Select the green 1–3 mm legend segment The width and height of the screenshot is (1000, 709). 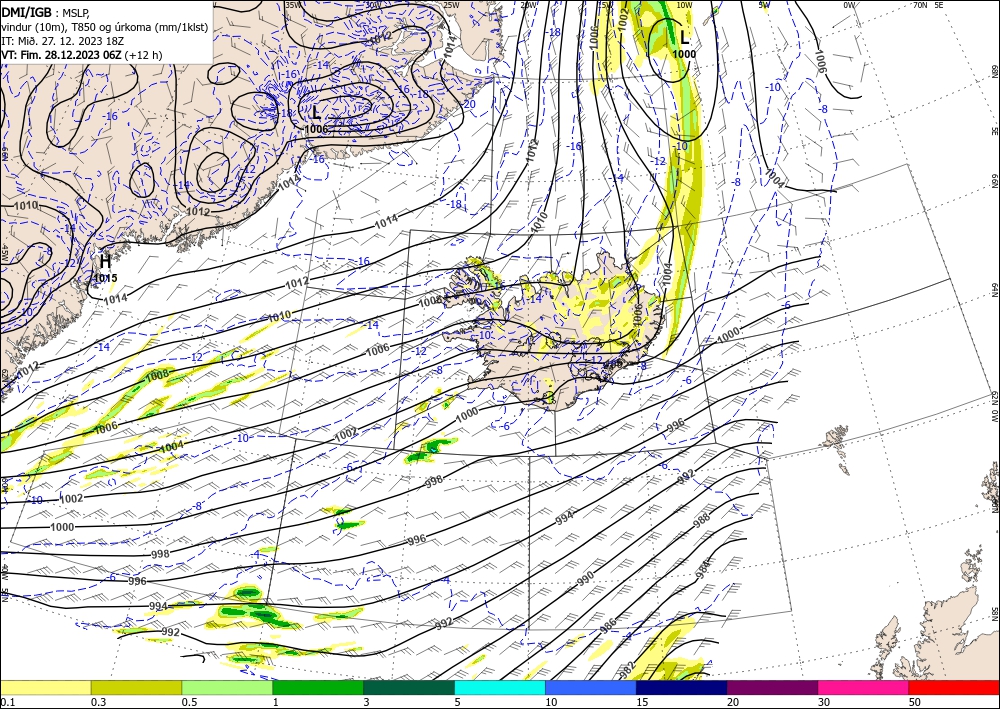318,687
